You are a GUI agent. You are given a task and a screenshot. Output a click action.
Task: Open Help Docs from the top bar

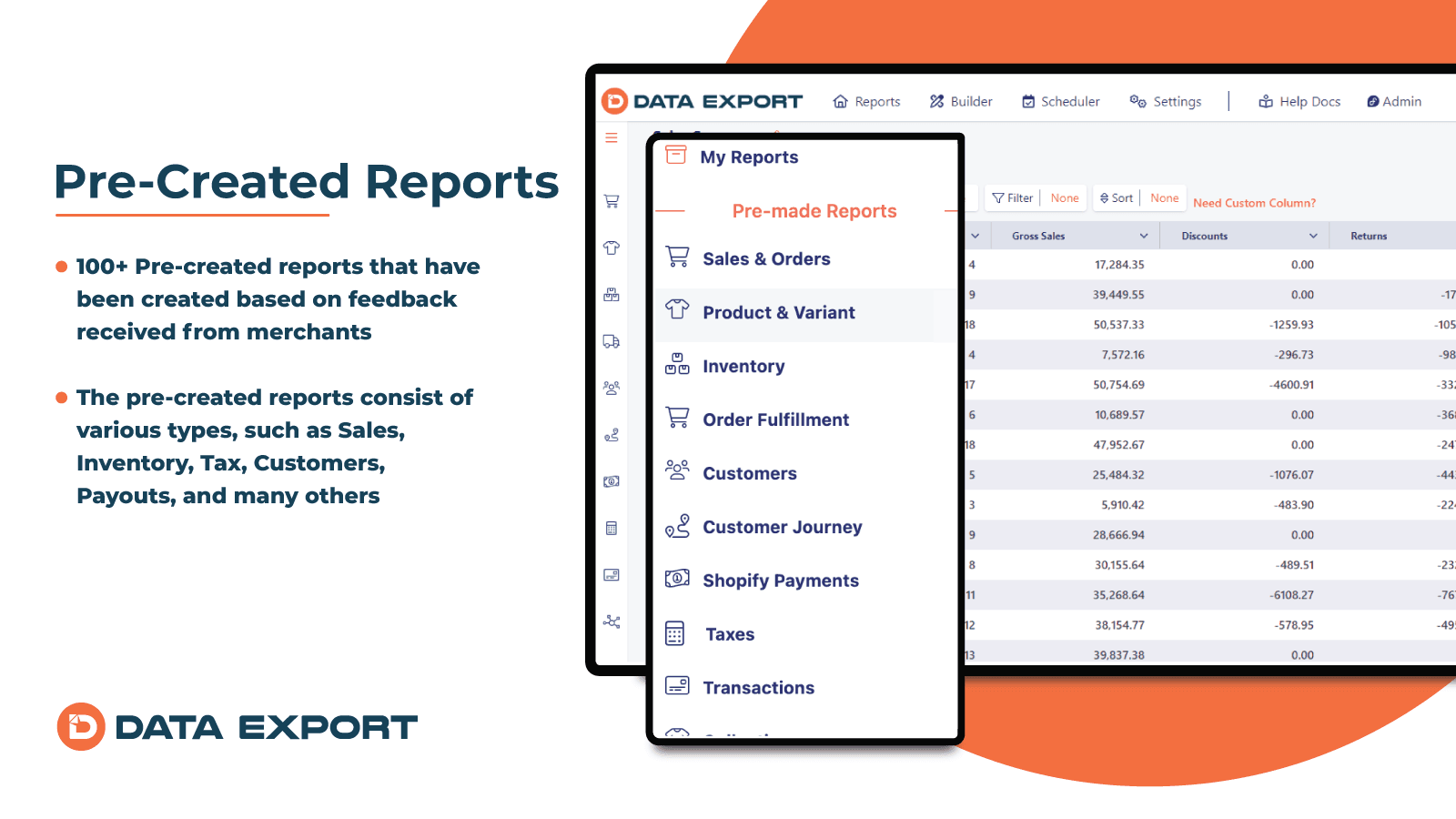1299,101
